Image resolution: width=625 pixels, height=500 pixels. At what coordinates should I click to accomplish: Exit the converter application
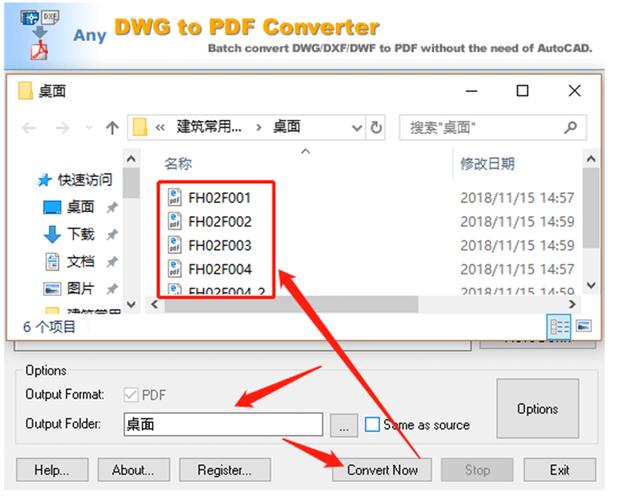560,470
